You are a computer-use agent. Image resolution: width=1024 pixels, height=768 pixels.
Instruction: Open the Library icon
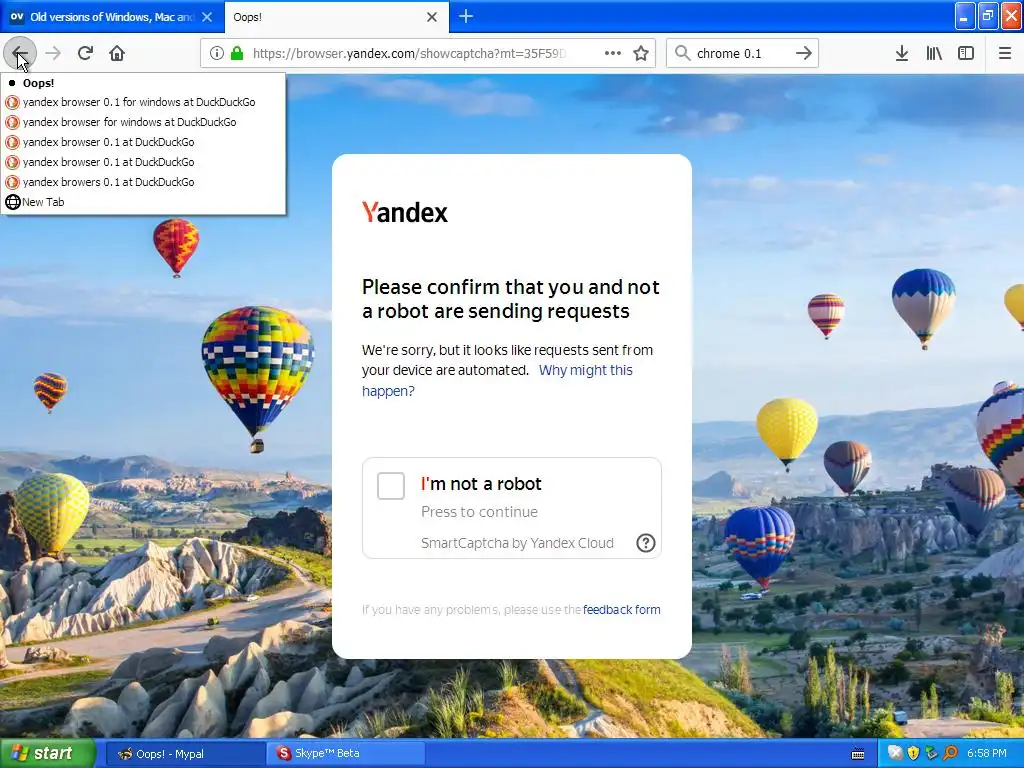[x=934, y=53]
